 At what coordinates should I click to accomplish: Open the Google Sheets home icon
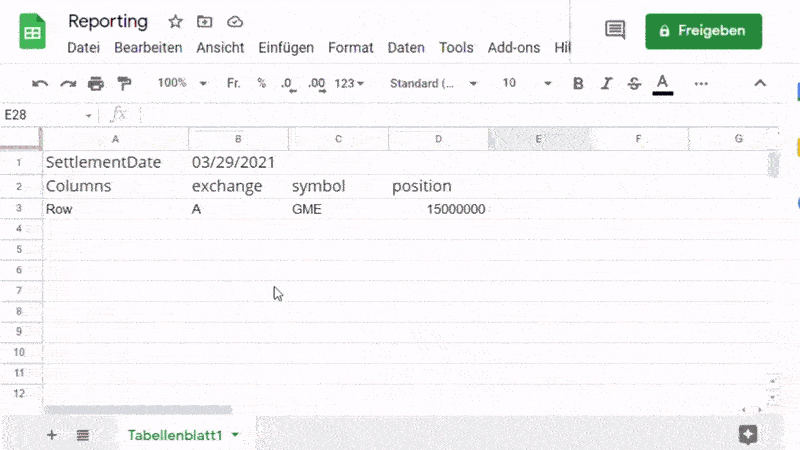pyautogui.click(x=32, y=32)
